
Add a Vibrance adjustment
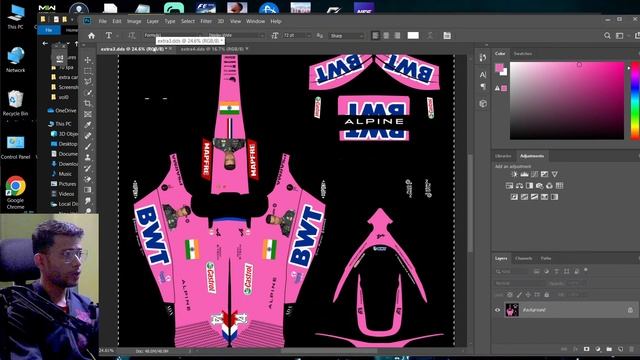coord(554,174)
